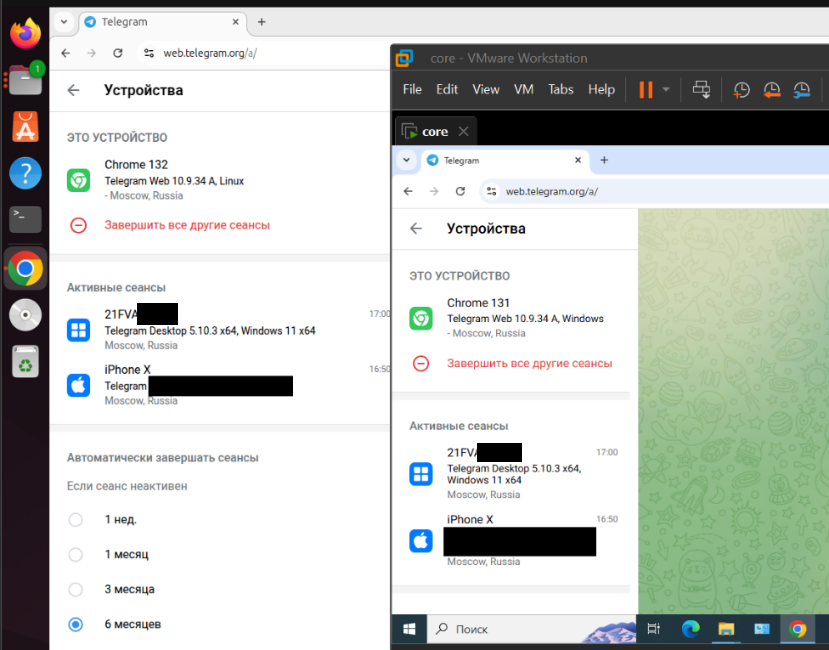Choose the 1 месяц auto-terminate option
The width and height of the screenshot is (829, 650).
(75, 554)
